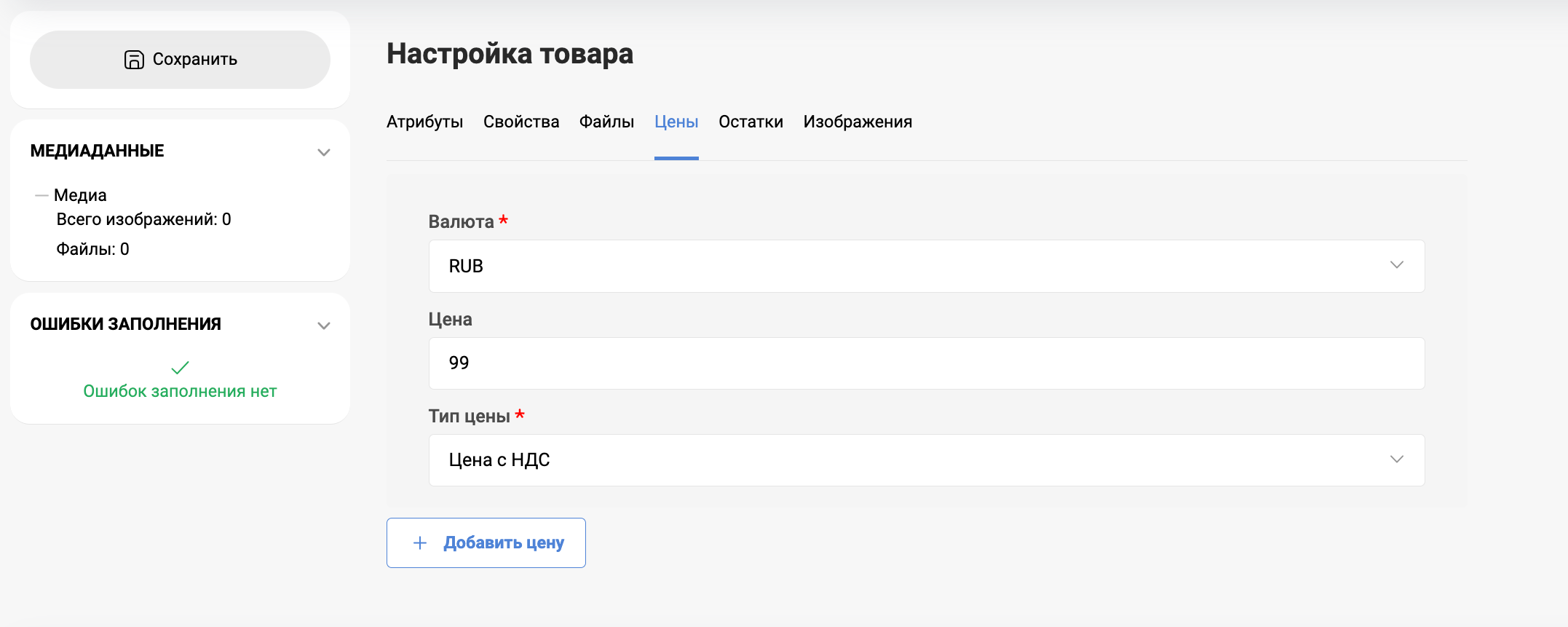This screenshot has width=1568, height=627.
Task: Click the Ошибок заполнения нет message
Action: pyautogui.click(x=180, y=391)
